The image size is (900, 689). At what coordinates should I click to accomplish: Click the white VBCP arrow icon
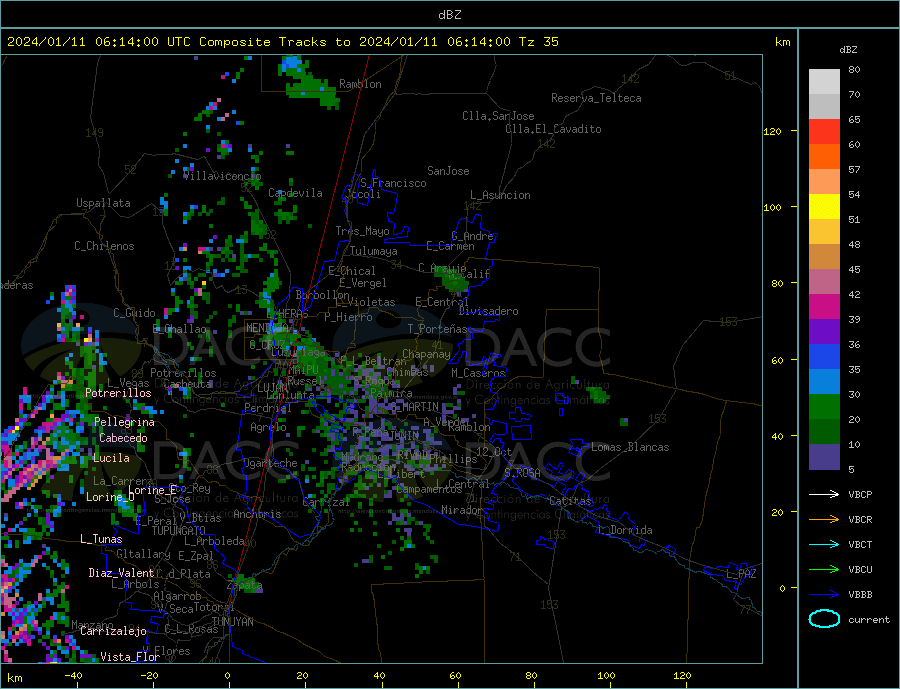point(824,494)
